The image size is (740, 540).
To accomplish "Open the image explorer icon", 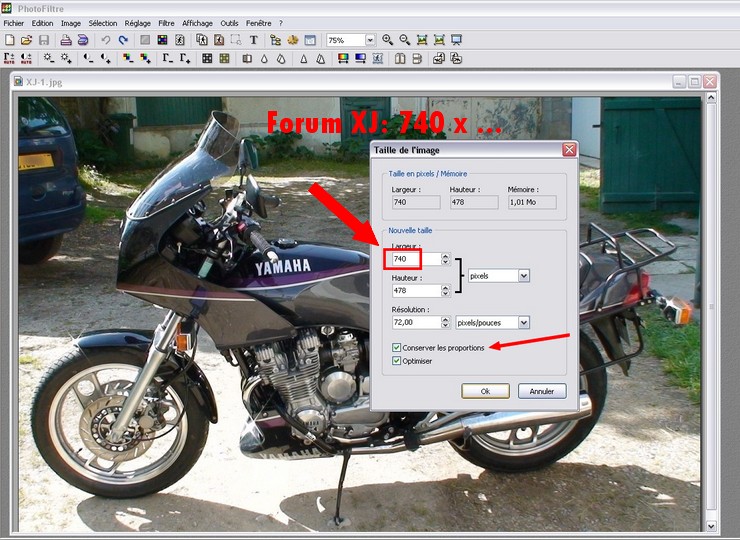I will [x=276, y=40].
